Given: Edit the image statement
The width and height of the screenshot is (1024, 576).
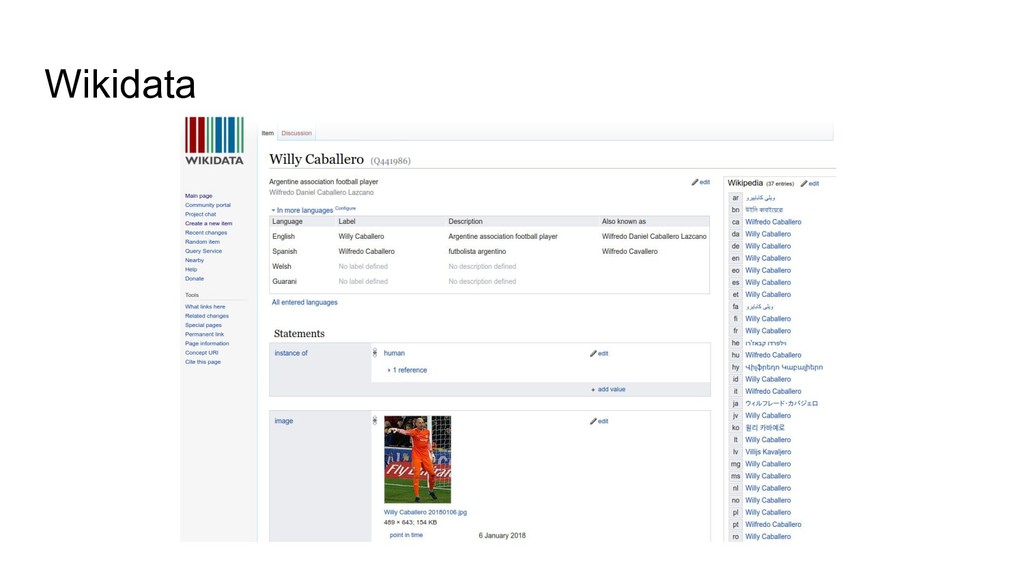Looking at the screenshot, I should (x=599, y=421).
